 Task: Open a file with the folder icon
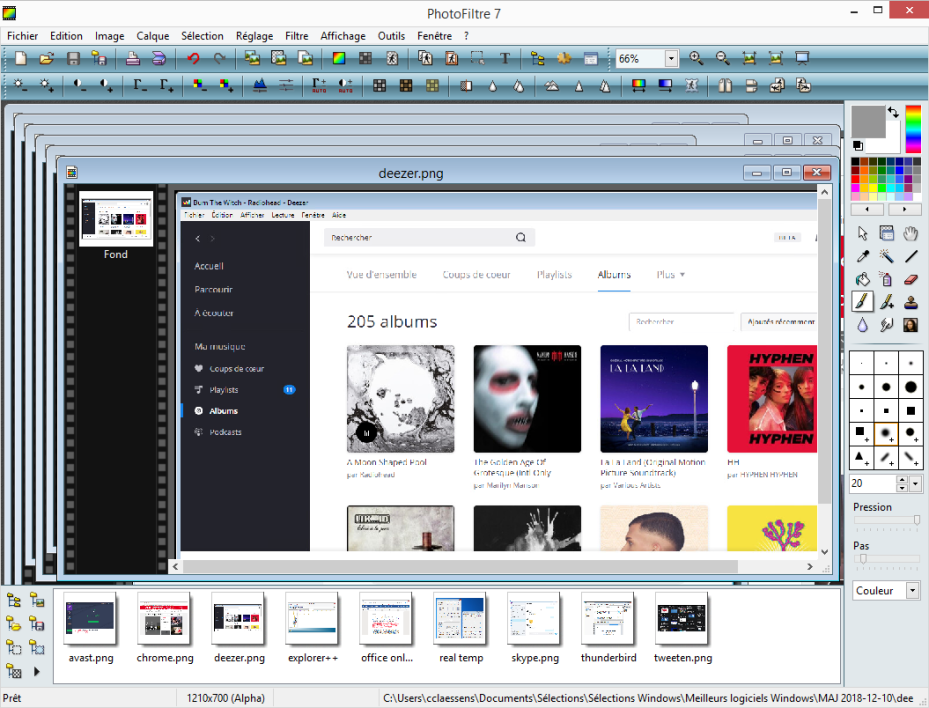46,59
